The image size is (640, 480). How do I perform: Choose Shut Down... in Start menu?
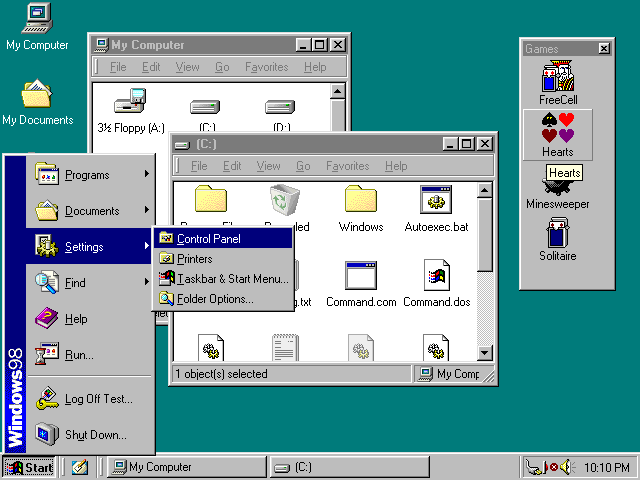pos(91,434)
